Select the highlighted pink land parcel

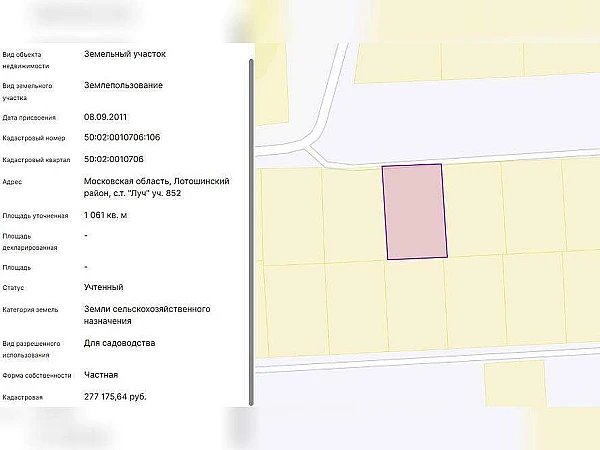[414, 212]
